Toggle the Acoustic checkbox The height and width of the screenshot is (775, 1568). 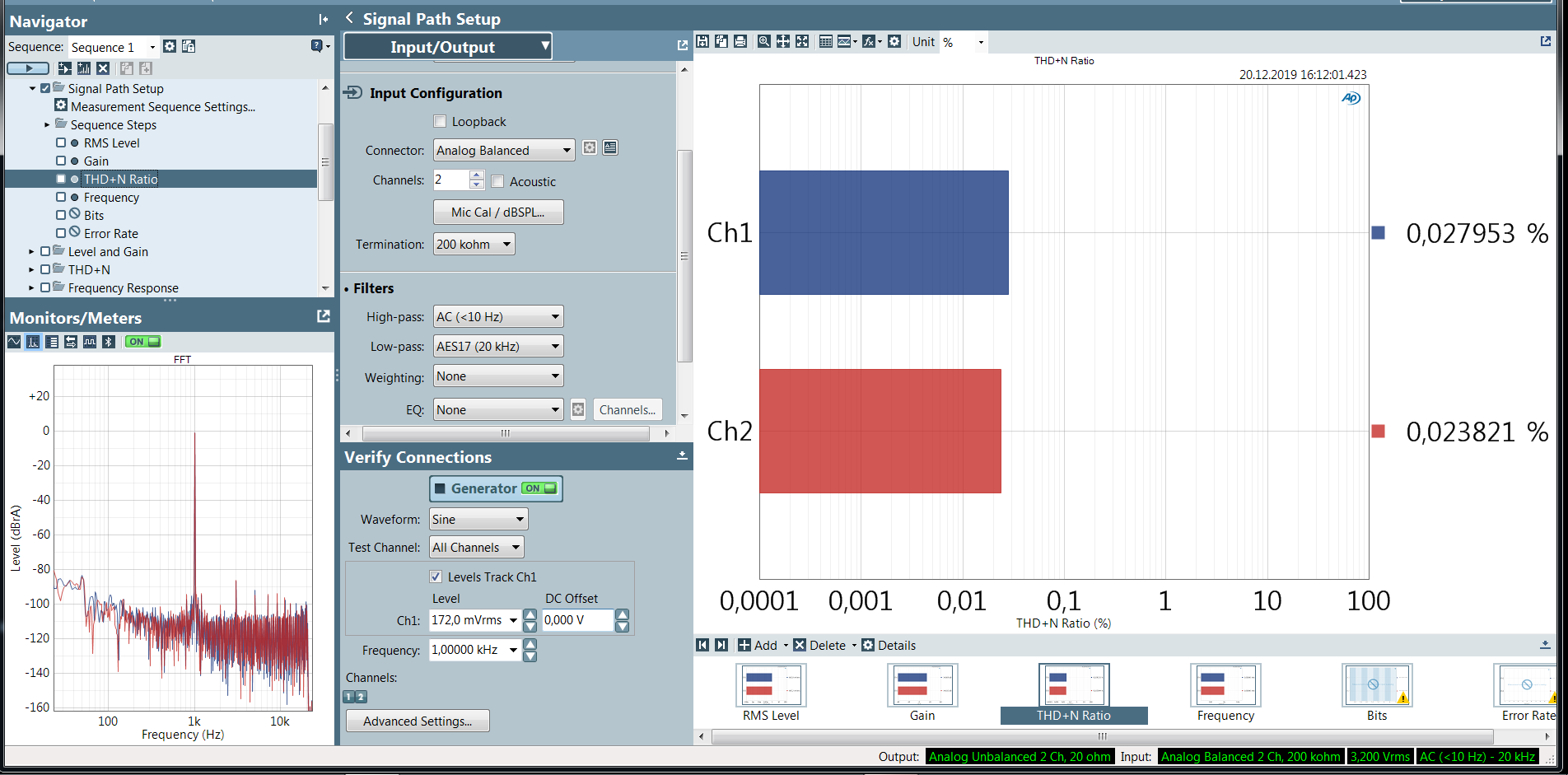(497, 181)
